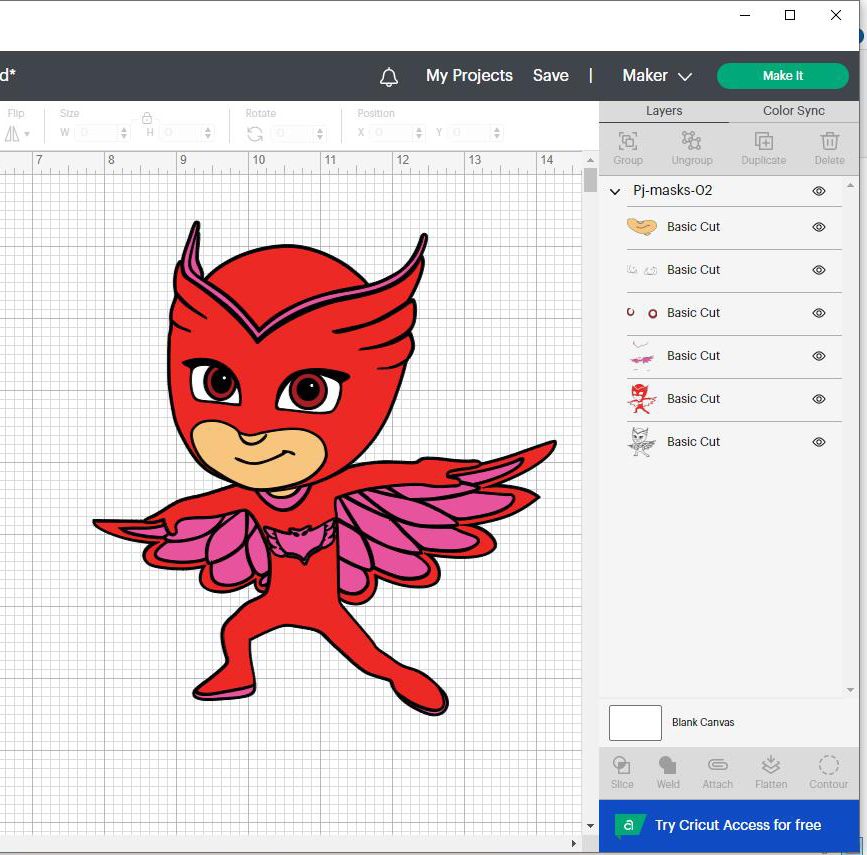Screen dimensions: 867x855
Task: Toggle visibility of the black outline layer
Action: (819, 442)
